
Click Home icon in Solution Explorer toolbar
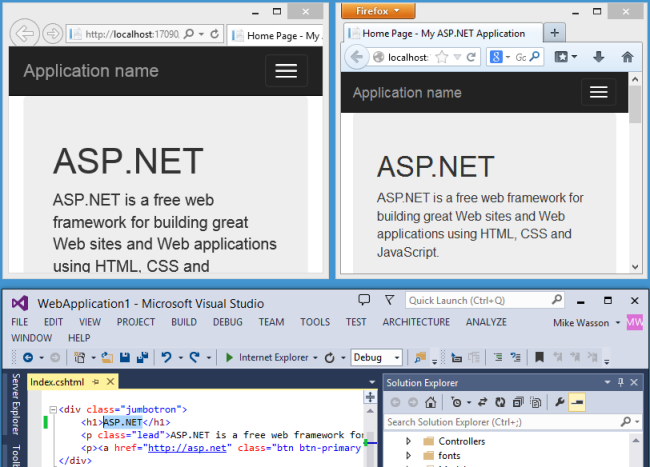431,402
